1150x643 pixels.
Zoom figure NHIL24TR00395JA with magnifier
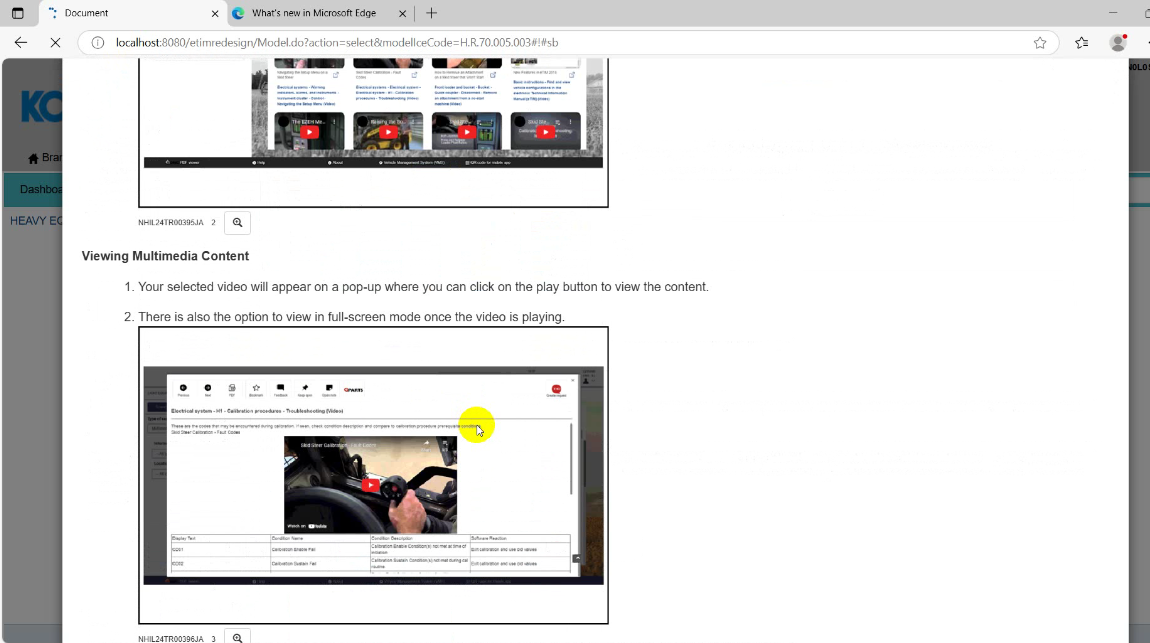pos(238,223)
